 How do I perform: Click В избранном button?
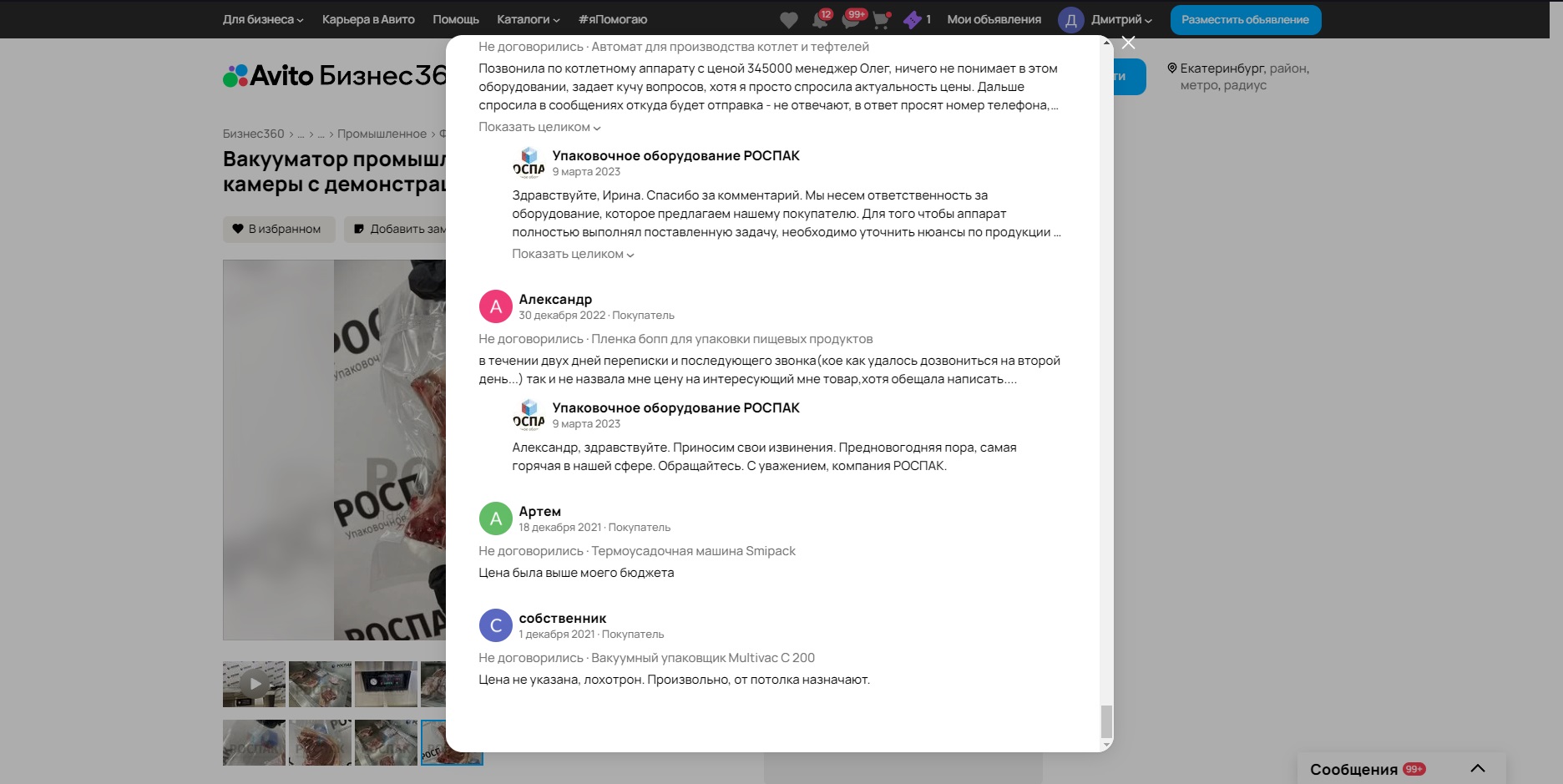tap(278, 229)
